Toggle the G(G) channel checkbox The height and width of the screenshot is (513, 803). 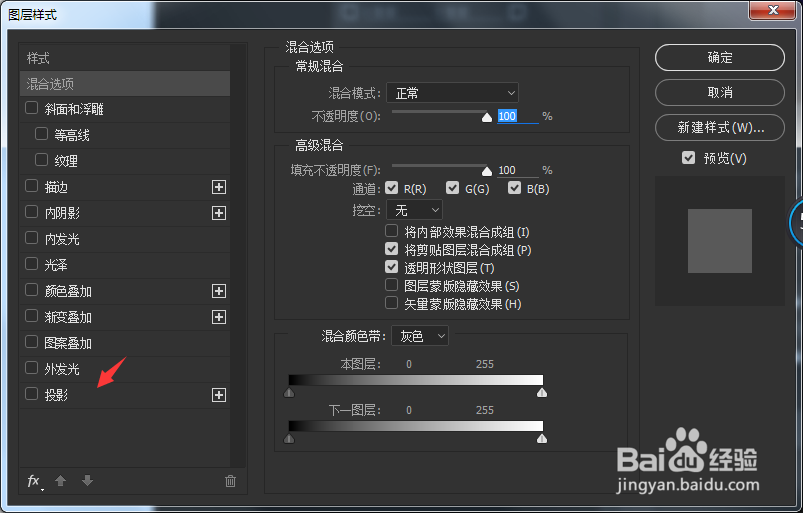(452, 188)
